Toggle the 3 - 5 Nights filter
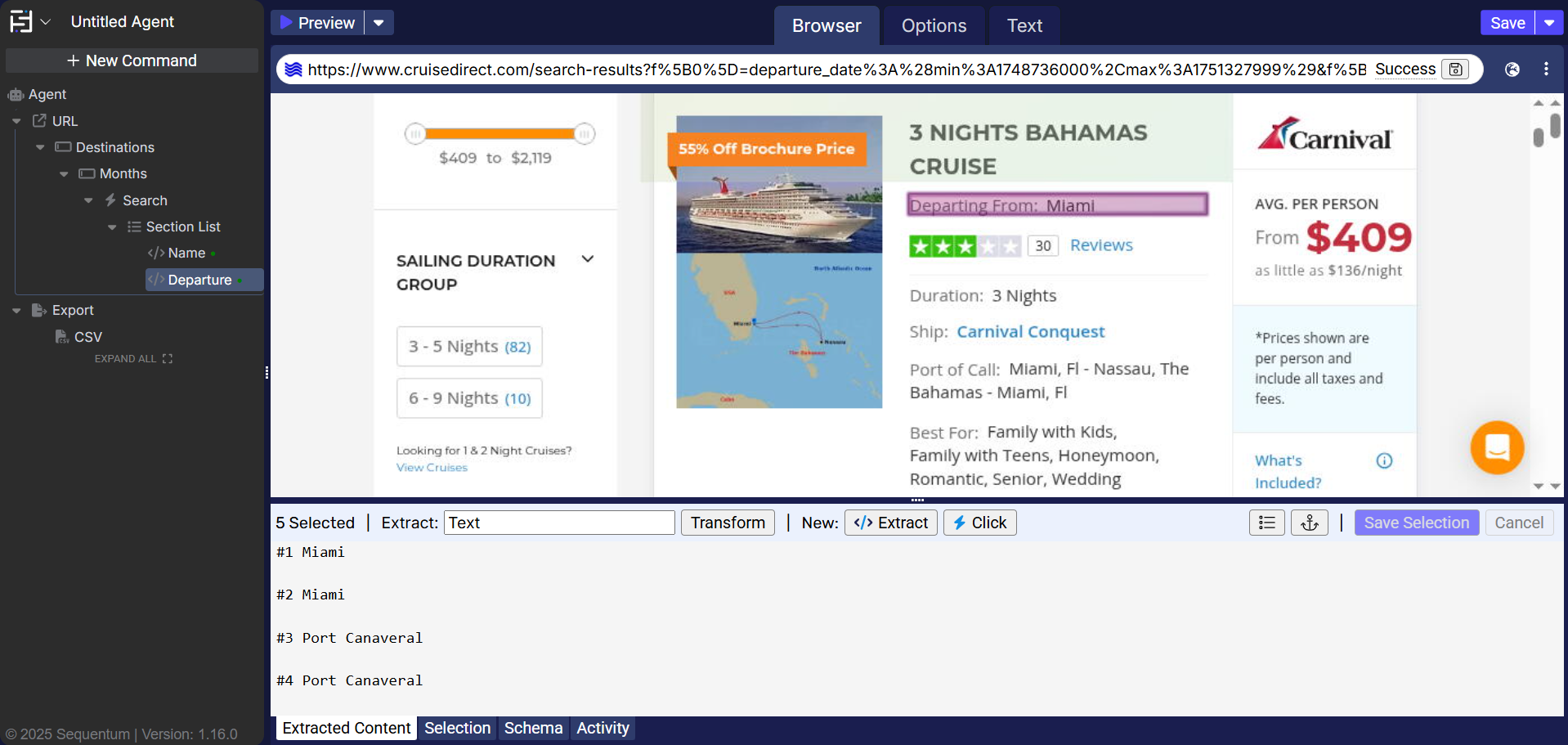 (x=469, y=347)
